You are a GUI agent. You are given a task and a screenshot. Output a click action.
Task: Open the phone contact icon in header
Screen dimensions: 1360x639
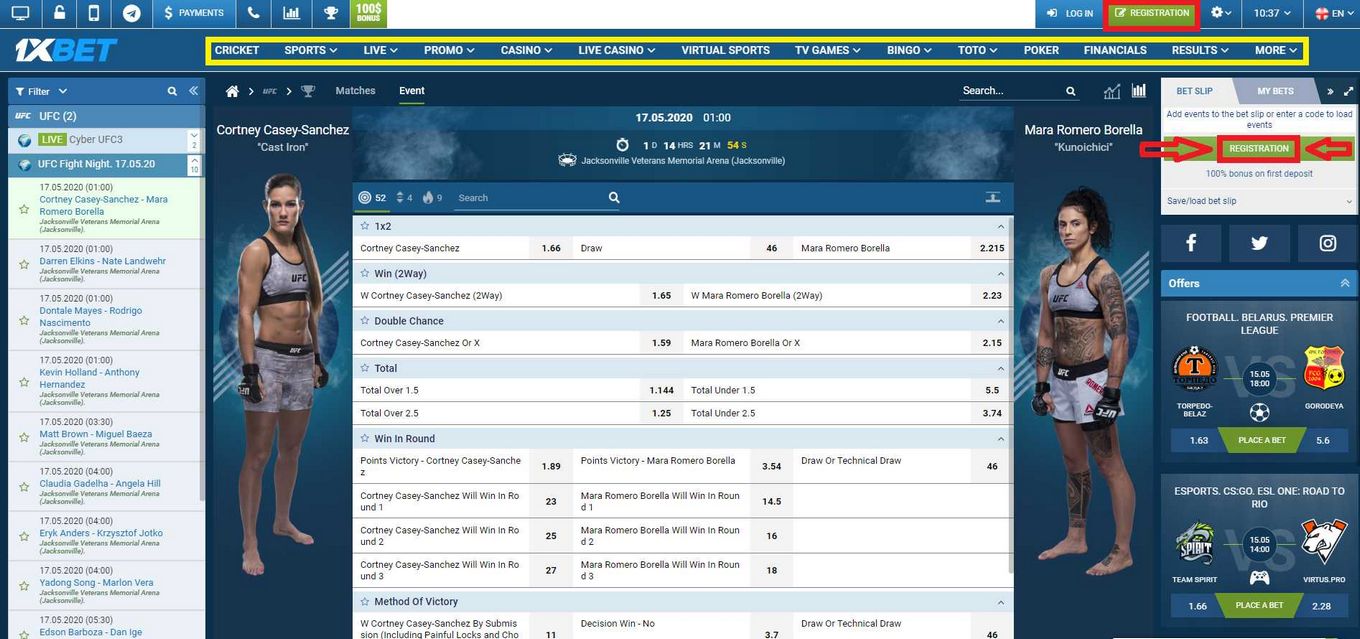(253, 13)
